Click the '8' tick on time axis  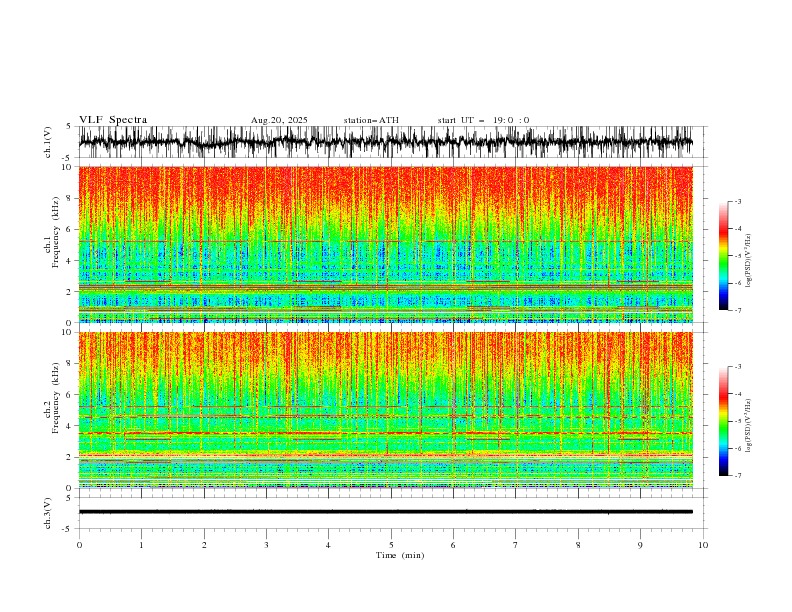(x=578, y=545)
